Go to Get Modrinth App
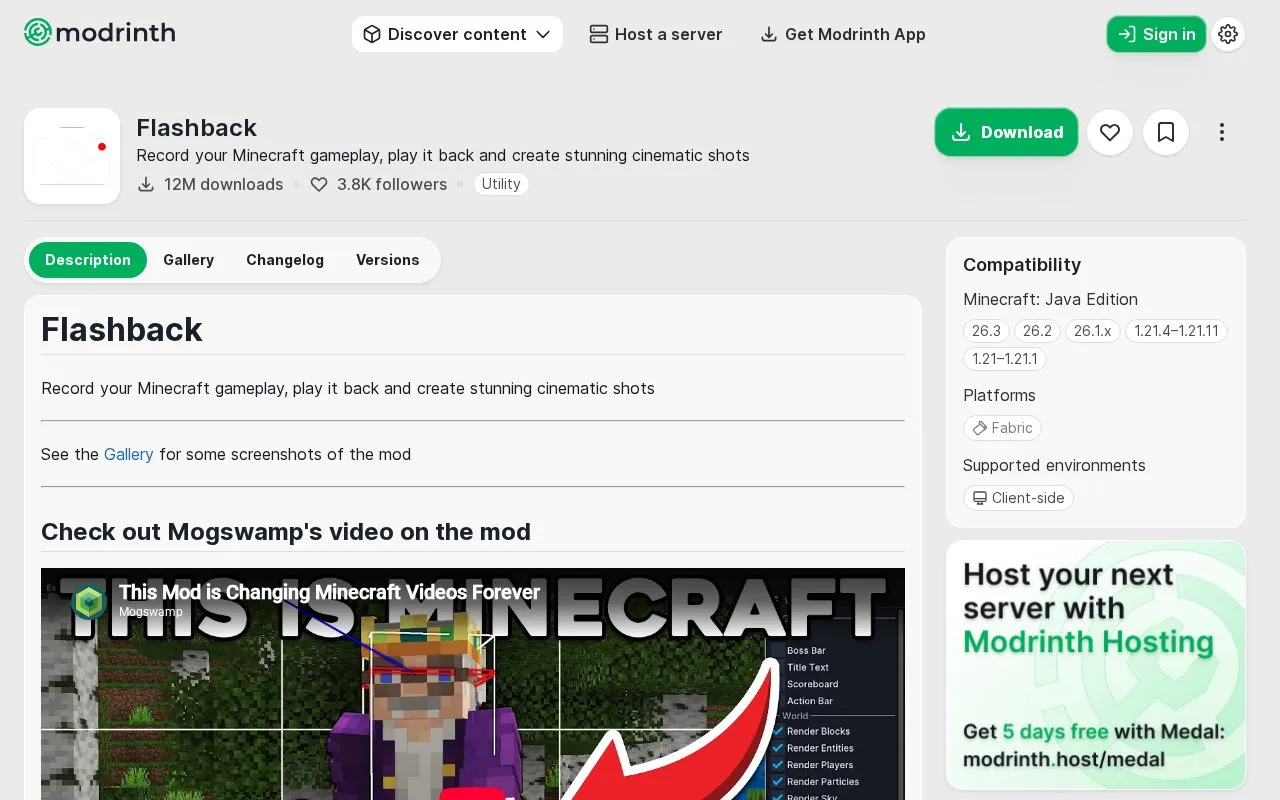1280x800 pixels. (x=843, y=34)
